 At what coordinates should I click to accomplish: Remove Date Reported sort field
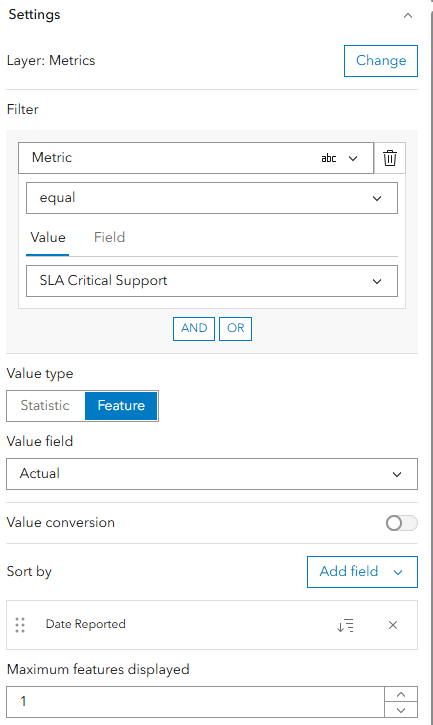coord(393,625)
